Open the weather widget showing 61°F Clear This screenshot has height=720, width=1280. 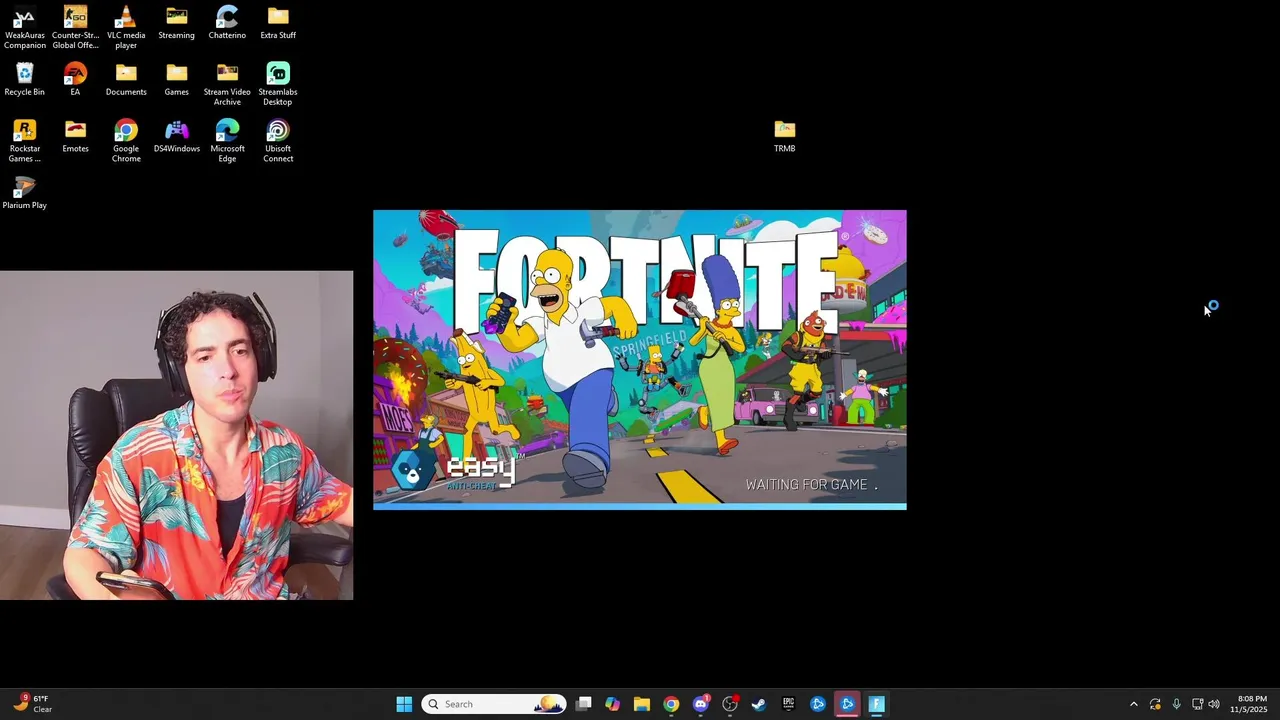[x=32, y=704]
